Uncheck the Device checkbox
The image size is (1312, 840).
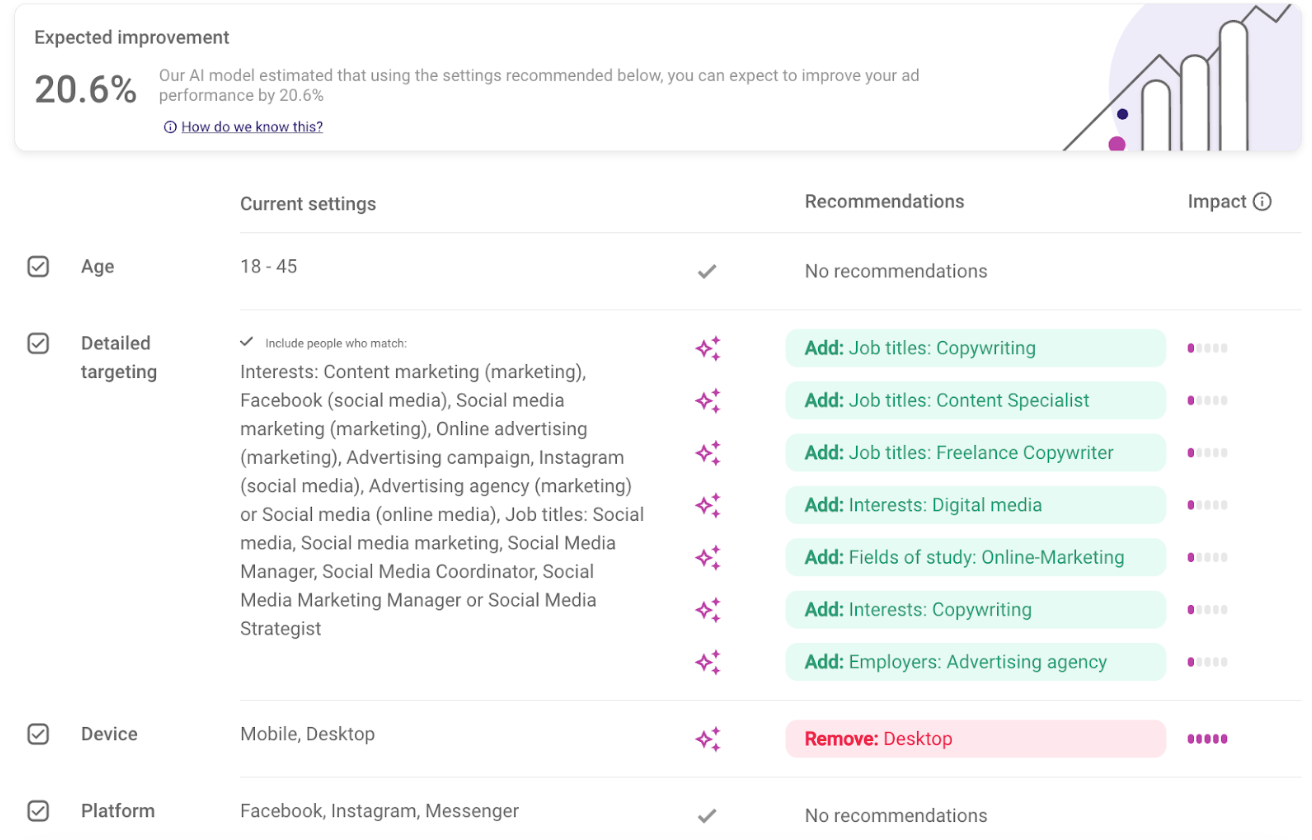[38, 734]
